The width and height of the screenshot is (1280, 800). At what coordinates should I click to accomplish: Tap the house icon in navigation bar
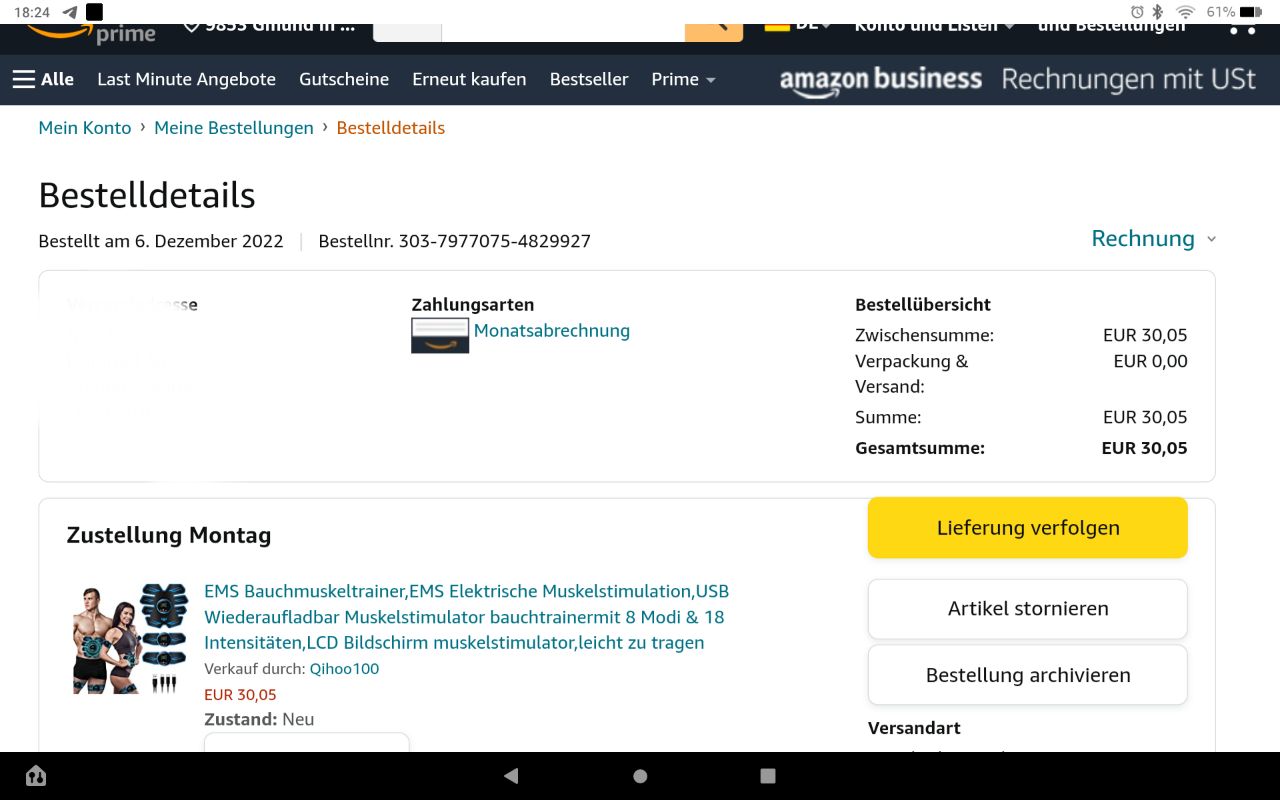[x=36, y=776]
